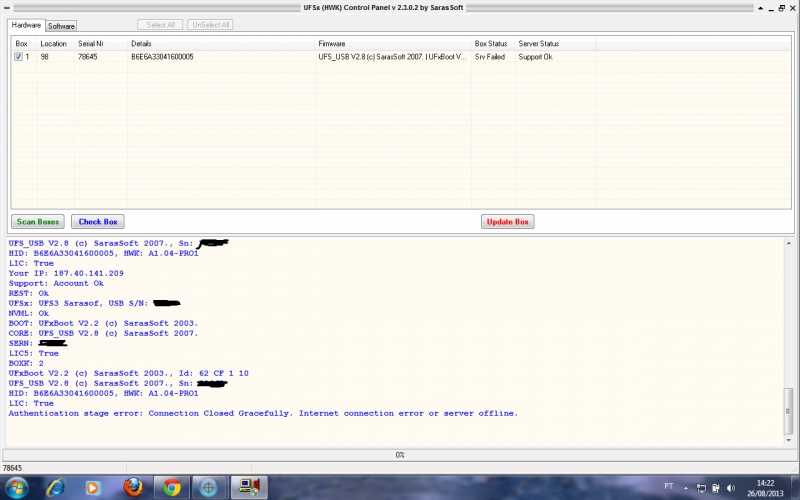800x500 pixels.
Task: Click the log line starting with BOOT: UFxBoot V2.2
Action: tap(103, 323)
